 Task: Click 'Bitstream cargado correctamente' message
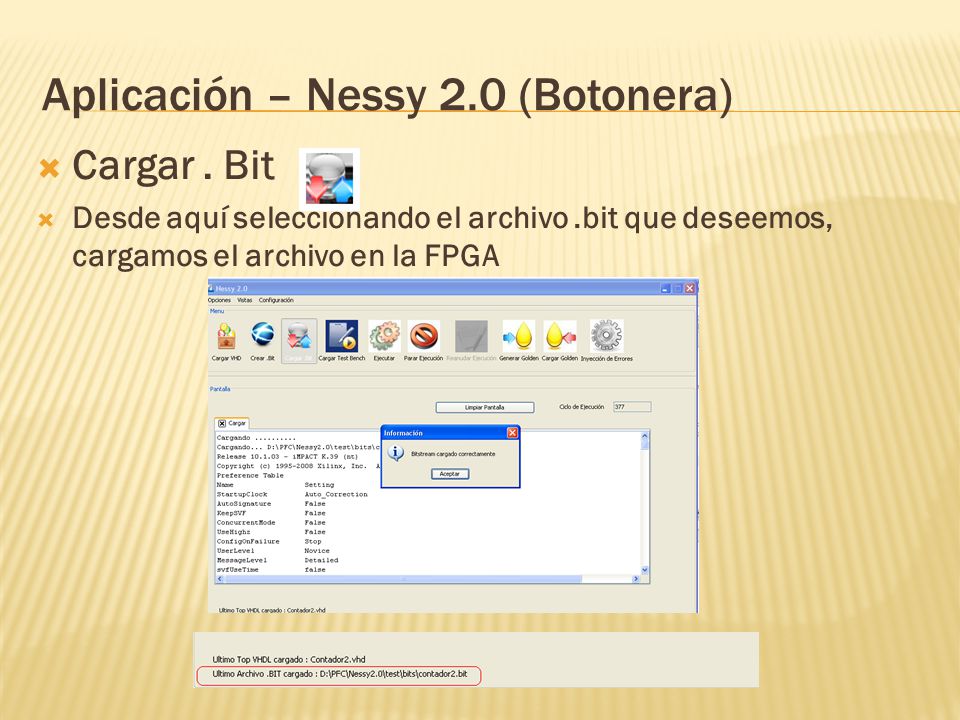[x=453, y=454]
